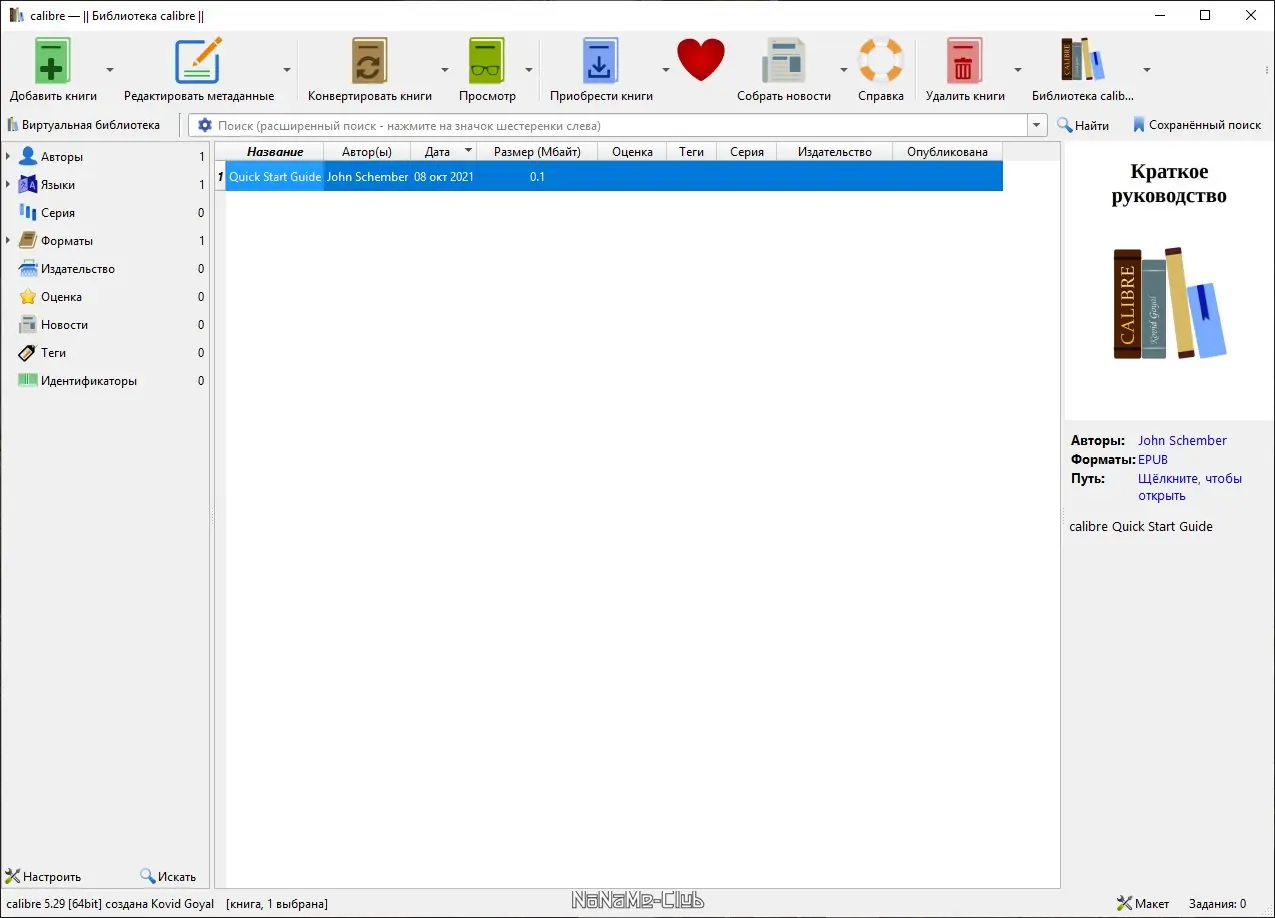The width and height of the screenshot is (1275, 918).
Task: Click the Add books green icon
Action: [x=53, y=61]
